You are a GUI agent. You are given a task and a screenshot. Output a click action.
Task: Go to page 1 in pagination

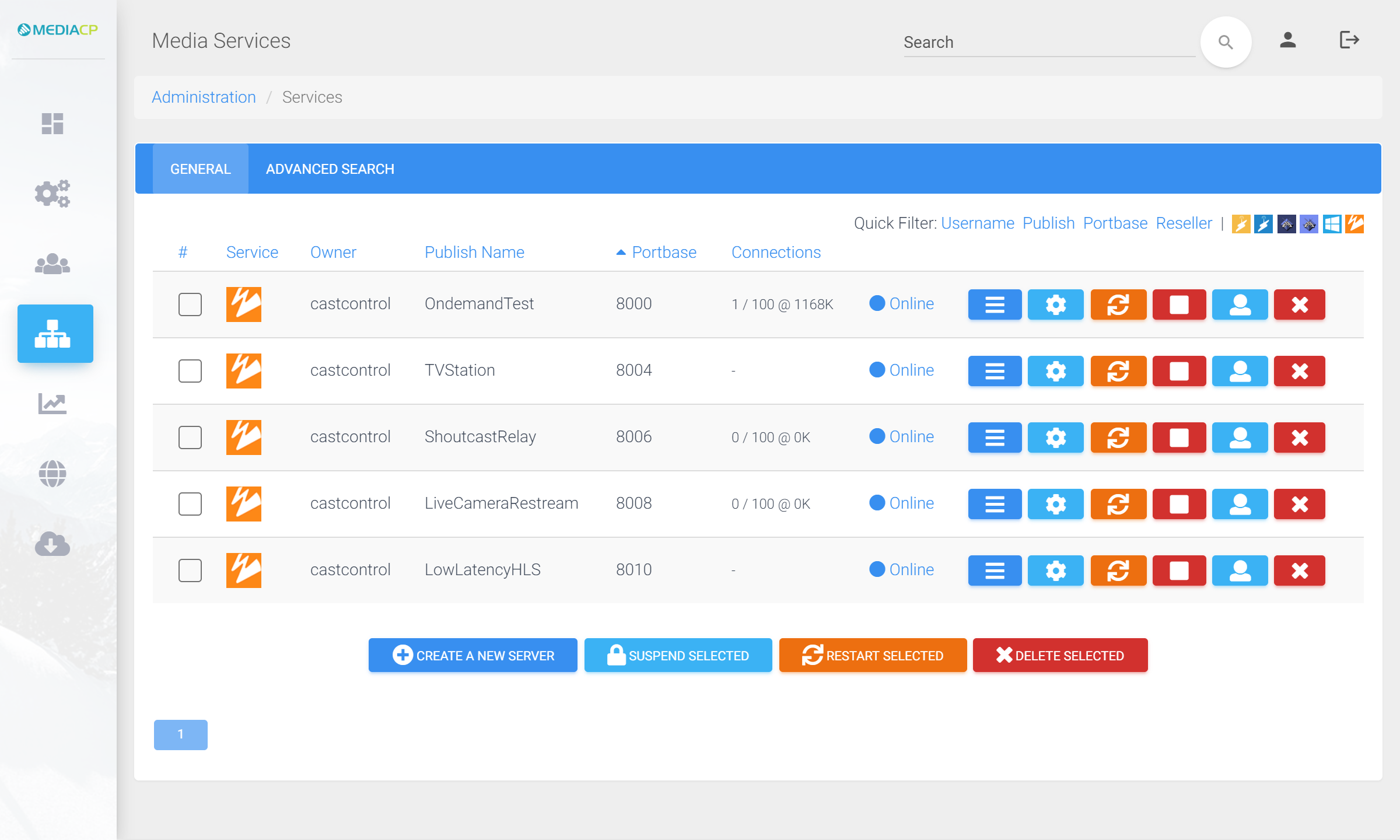(181, 735)
